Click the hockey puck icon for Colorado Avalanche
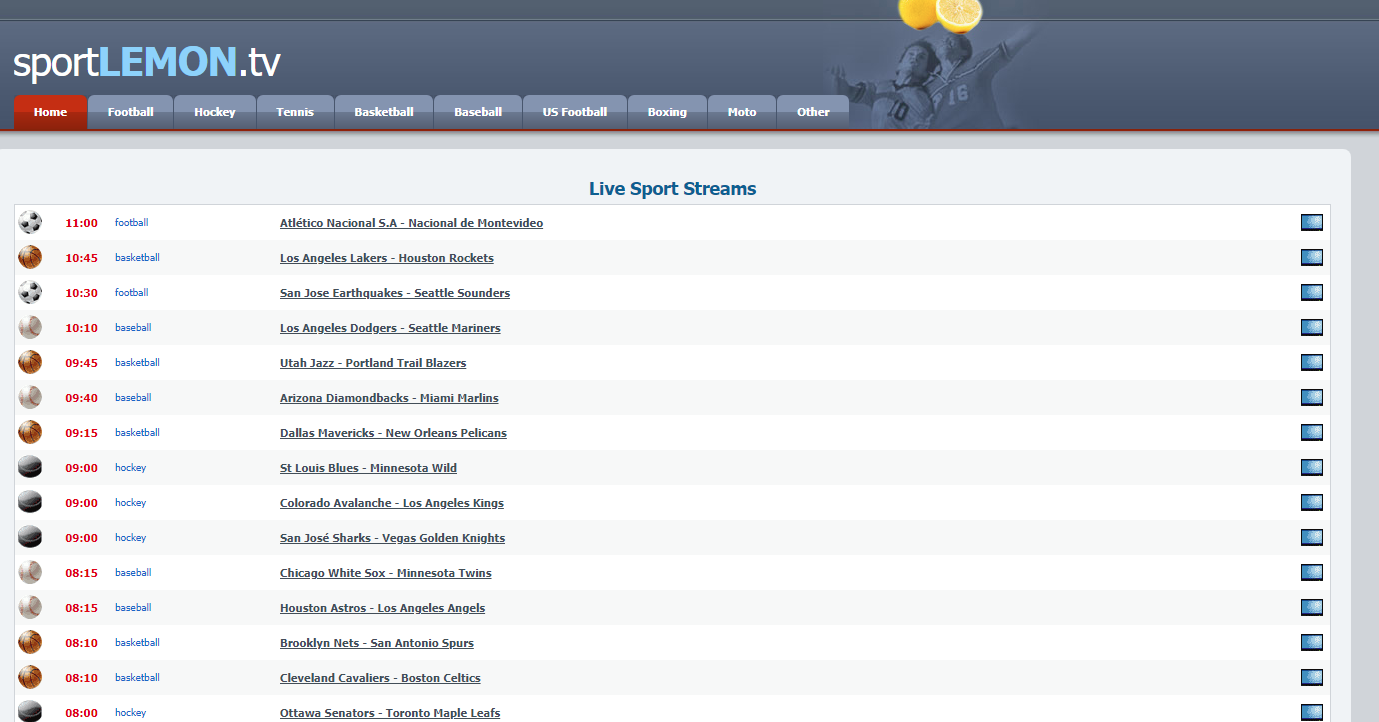The image size is (1379, 722). pos(30,502)
